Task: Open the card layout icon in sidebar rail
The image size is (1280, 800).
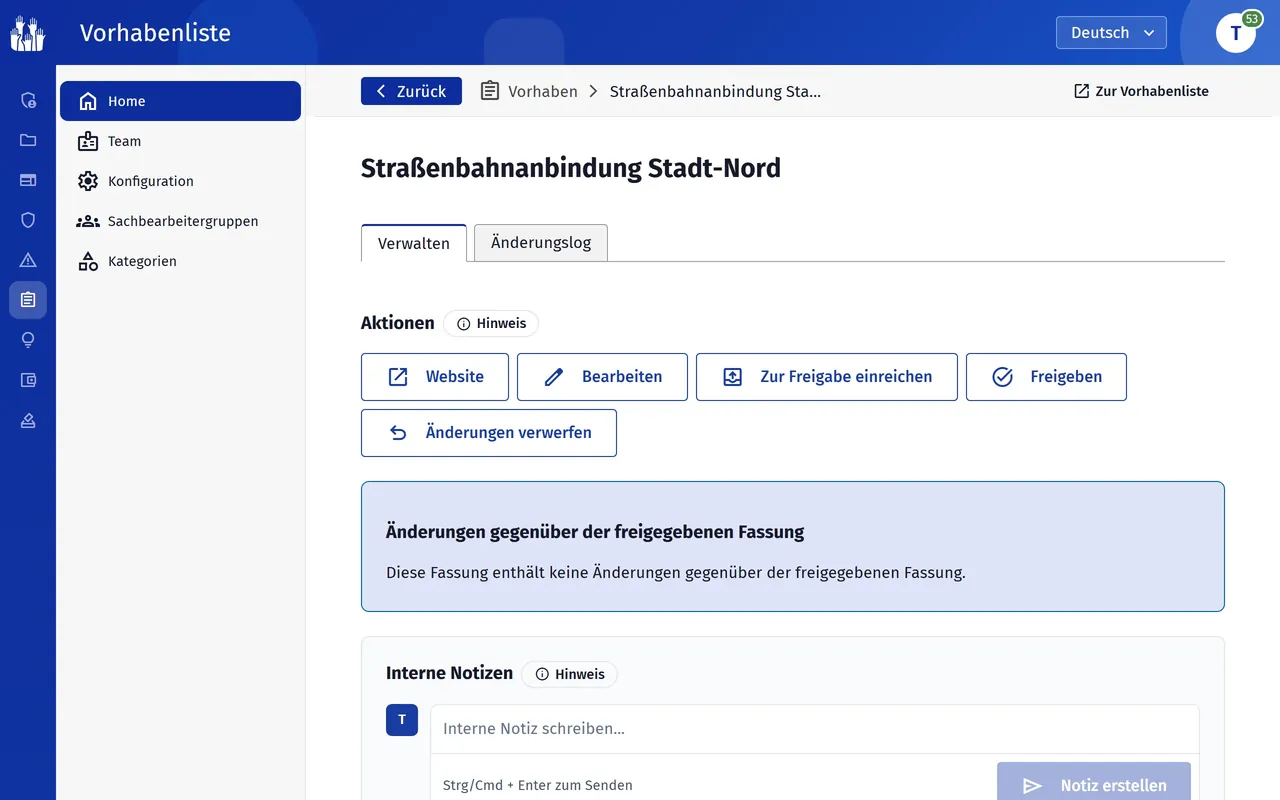Action: [x=28, y=180]
